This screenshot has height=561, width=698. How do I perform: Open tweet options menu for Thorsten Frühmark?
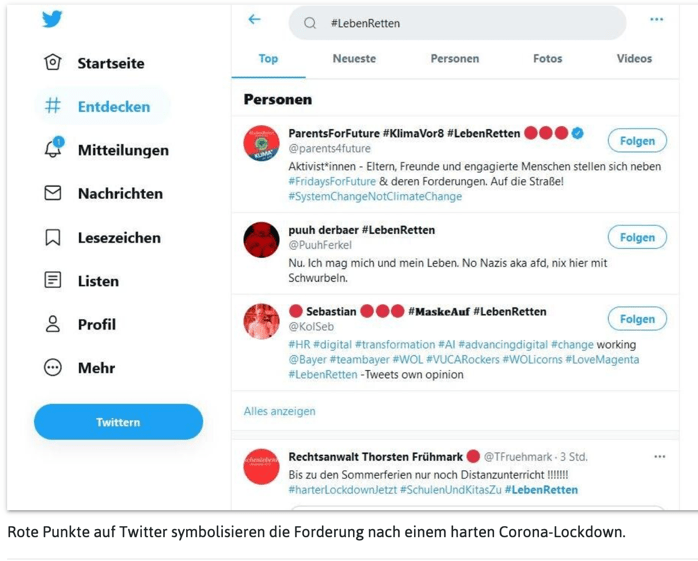point(659,457)
